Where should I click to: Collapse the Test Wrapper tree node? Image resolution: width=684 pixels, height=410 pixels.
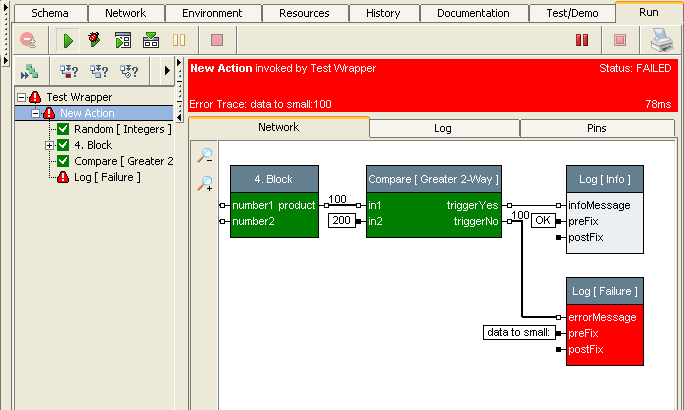pos(21,97)
